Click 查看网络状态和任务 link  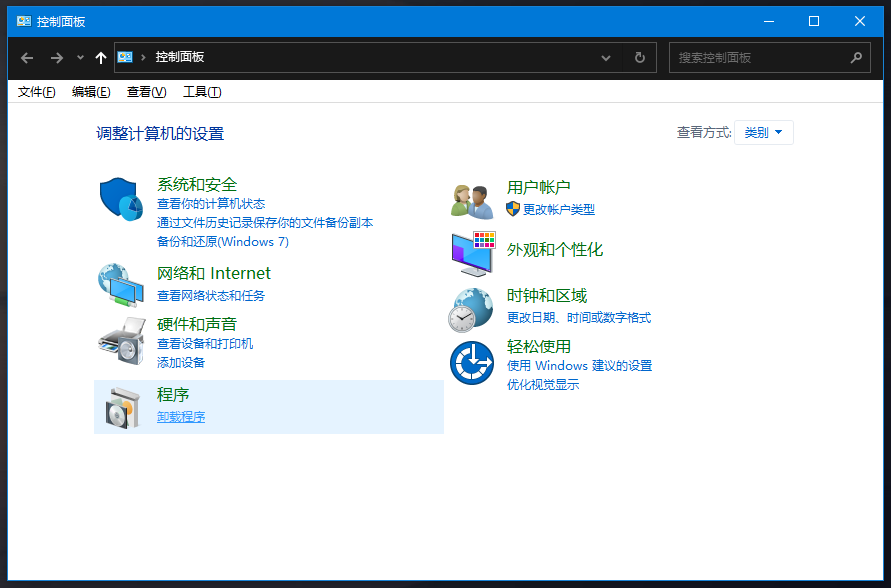coord(211,295)
